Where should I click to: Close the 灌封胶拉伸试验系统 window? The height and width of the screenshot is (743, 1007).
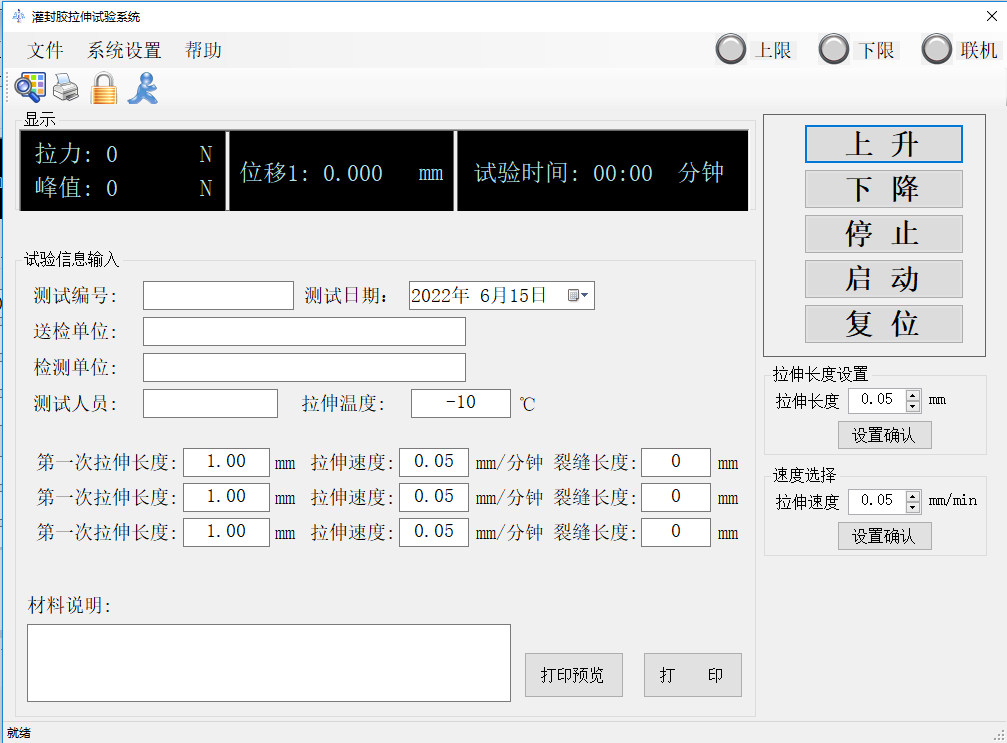[x=992, y=16]
